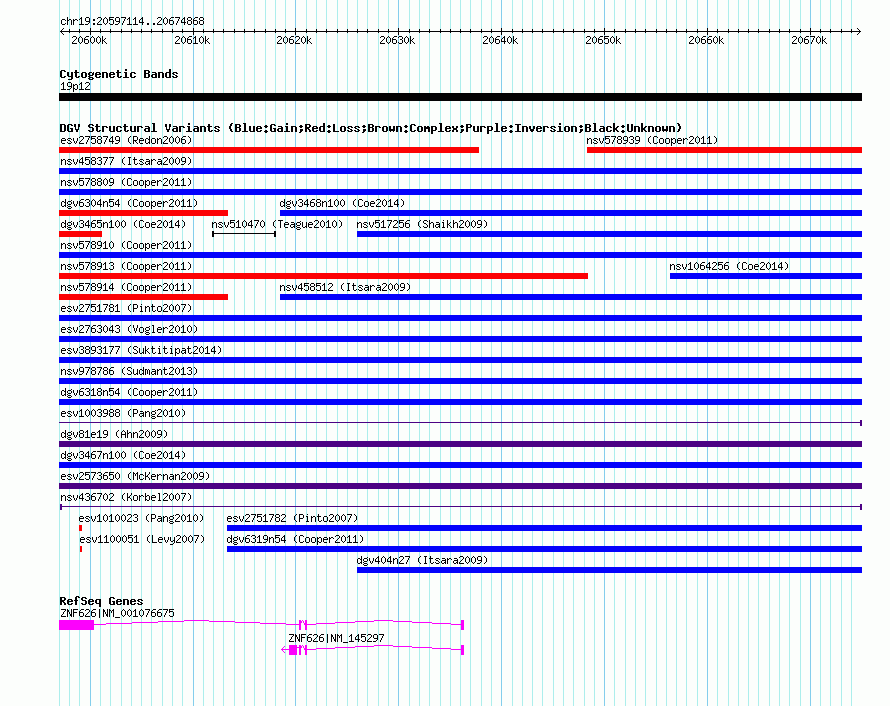Open variant nsv458377 (Itsara2009)
Screen dimensions: 890x706
(x=126, y=161)
